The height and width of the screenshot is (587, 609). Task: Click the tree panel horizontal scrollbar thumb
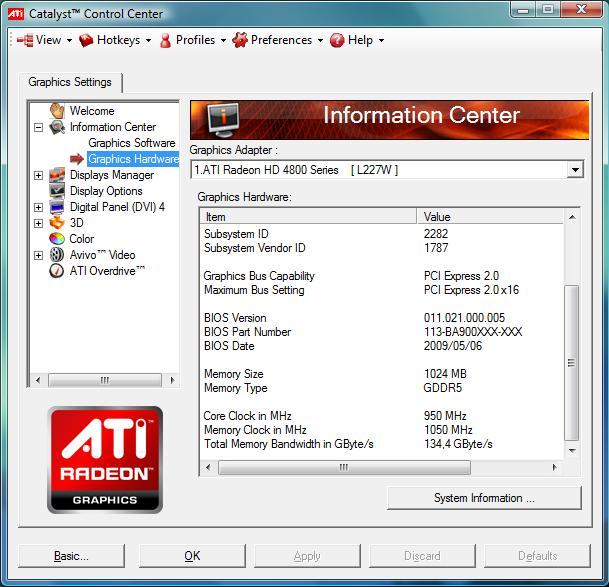105,380
